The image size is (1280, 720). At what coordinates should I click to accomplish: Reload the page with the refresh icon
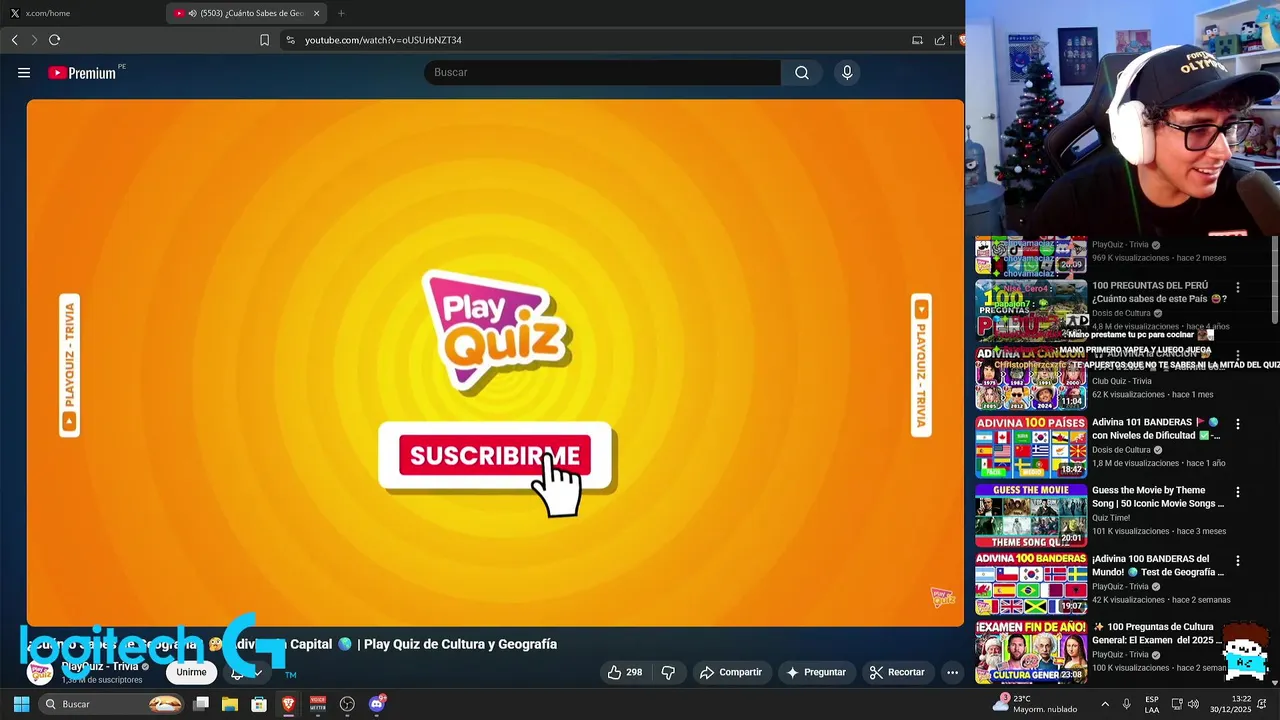(x=55, y=40)
